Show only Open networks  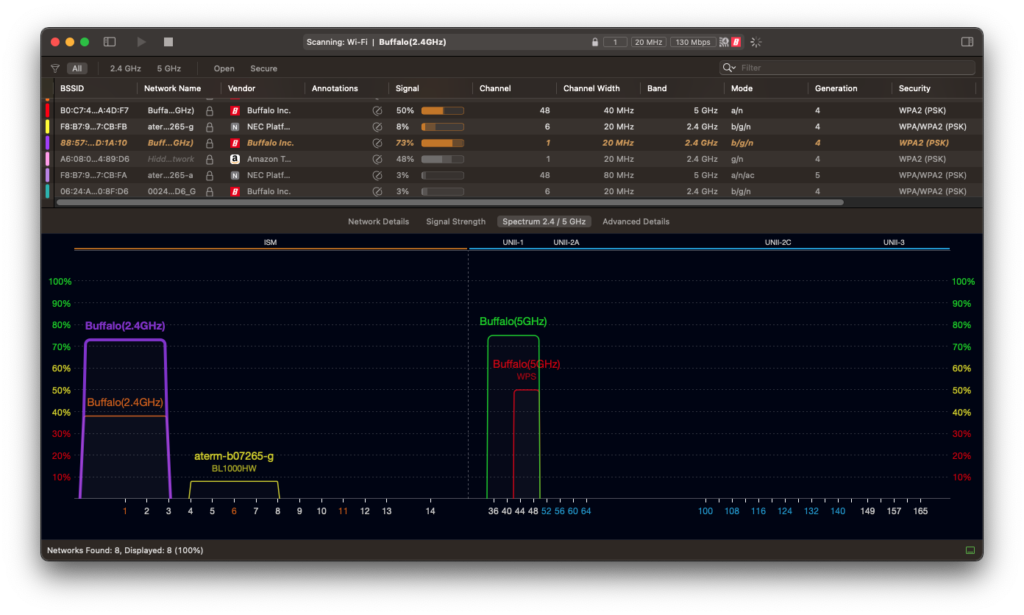(x=224, y=68)
